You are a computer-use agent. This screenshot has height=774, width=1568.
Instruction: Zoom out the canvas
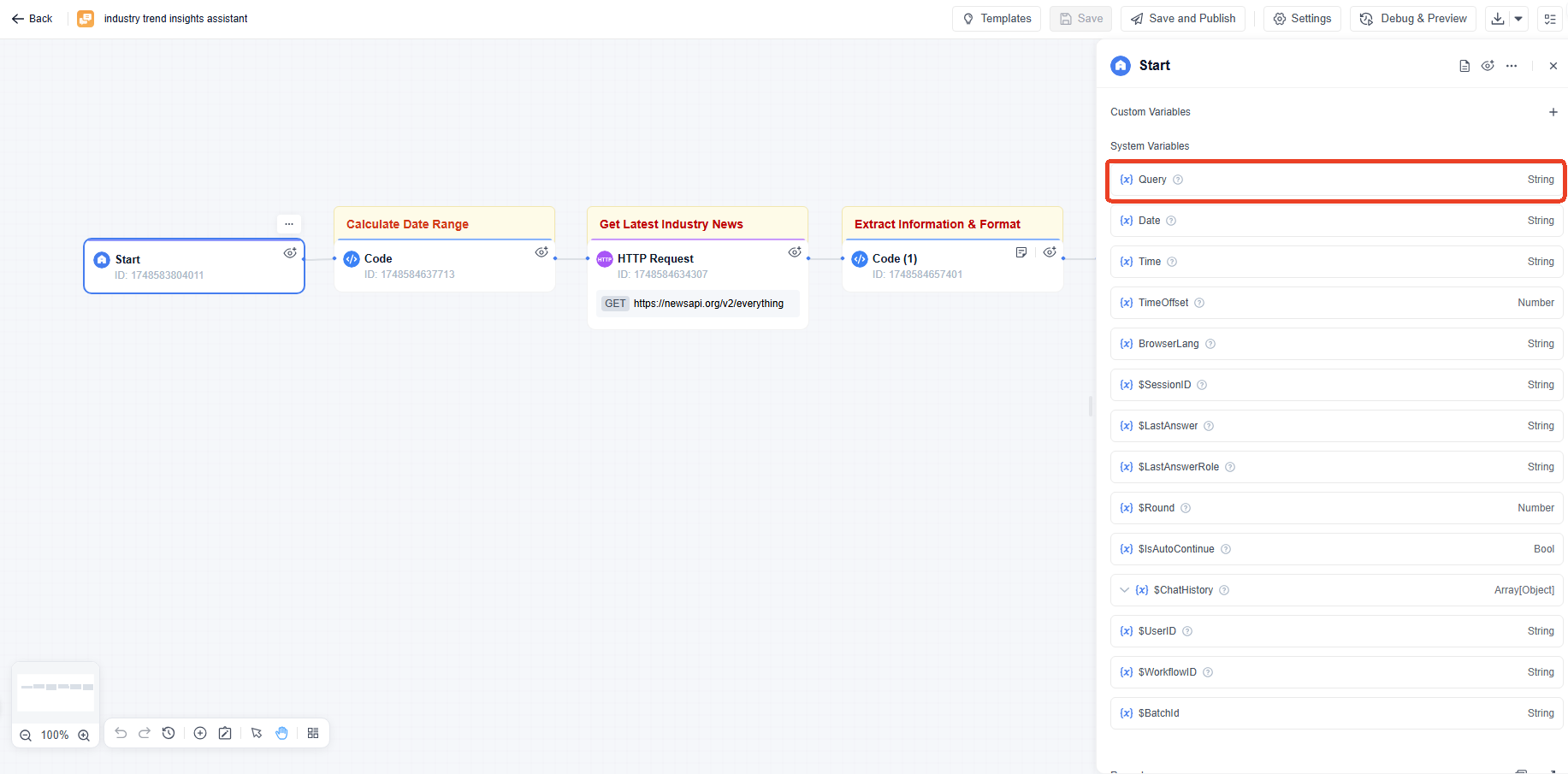pos(26,736)
